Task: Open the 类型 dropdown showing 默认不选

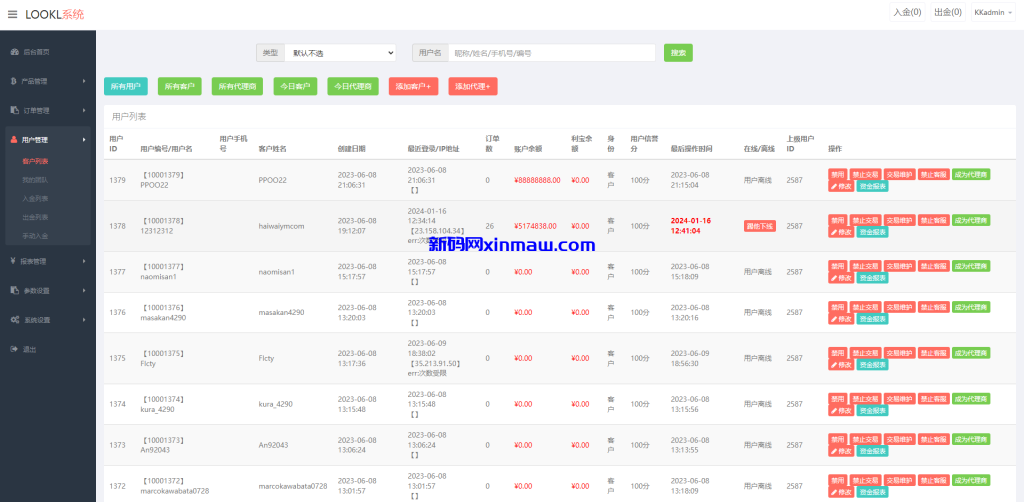Action: [x=340, y=52]
